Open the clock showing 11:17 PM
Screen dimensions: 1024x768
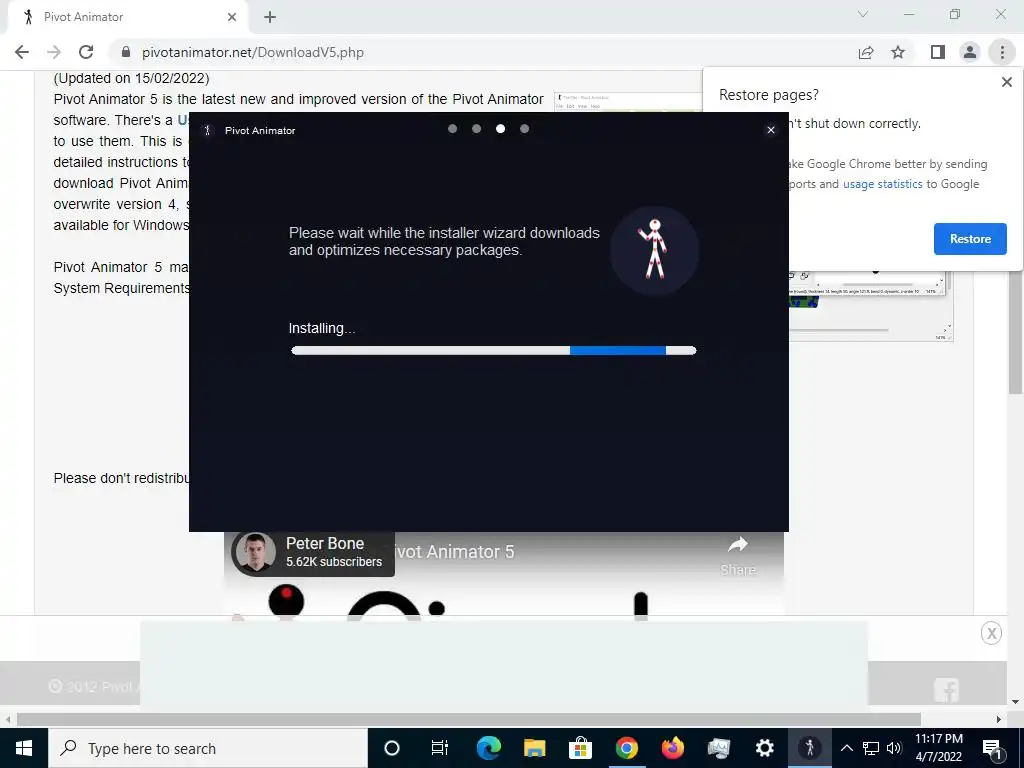(x=938, y=748)
